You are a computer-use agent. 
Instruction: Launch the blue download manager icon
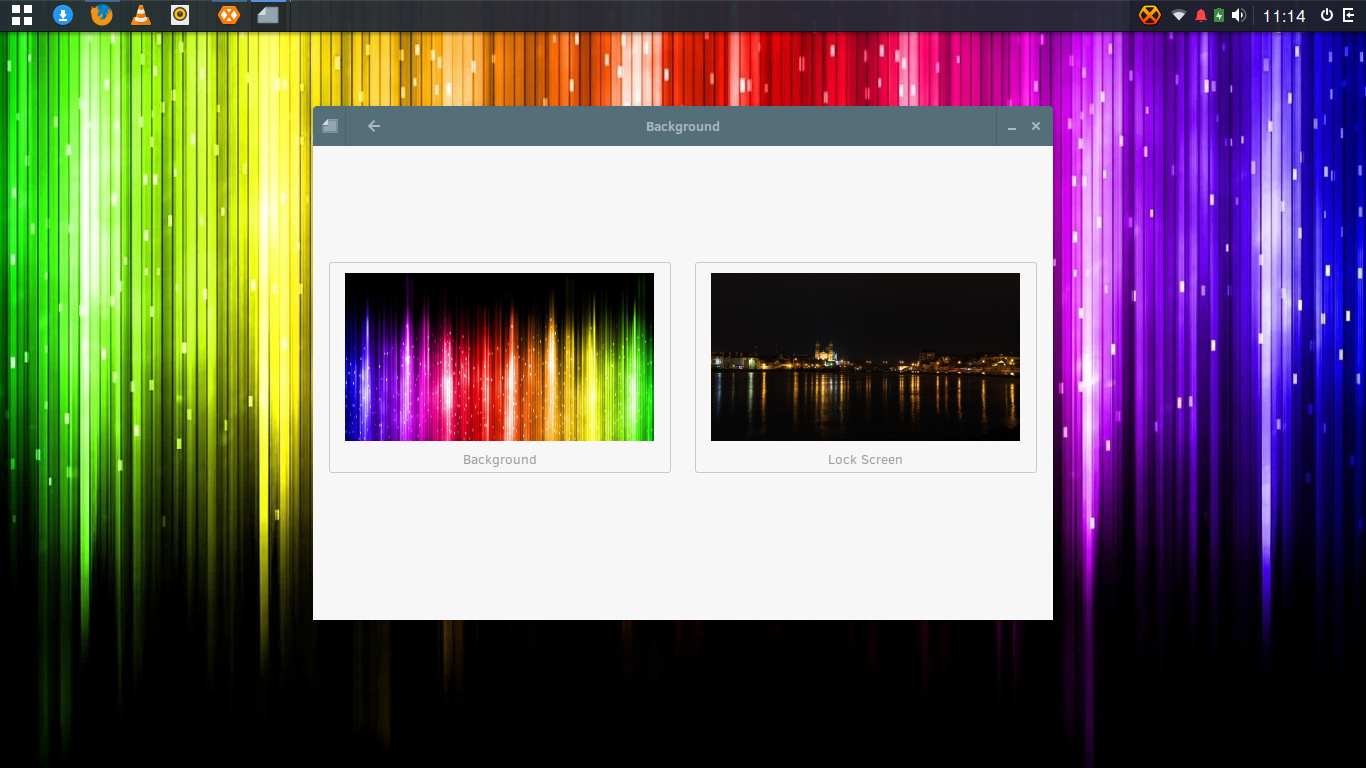pyautogui.click(x=63, y=15)
